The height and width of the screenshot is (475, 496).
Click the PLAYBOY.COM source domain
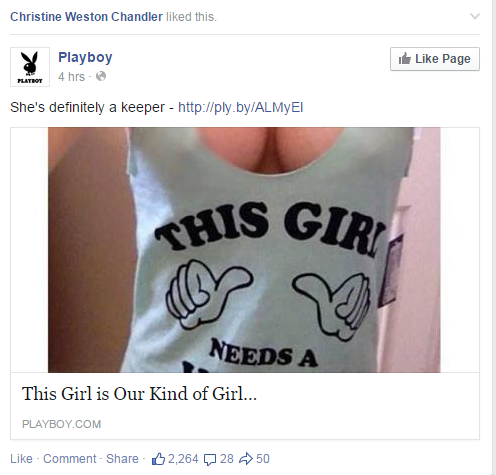tap(62, 424)
